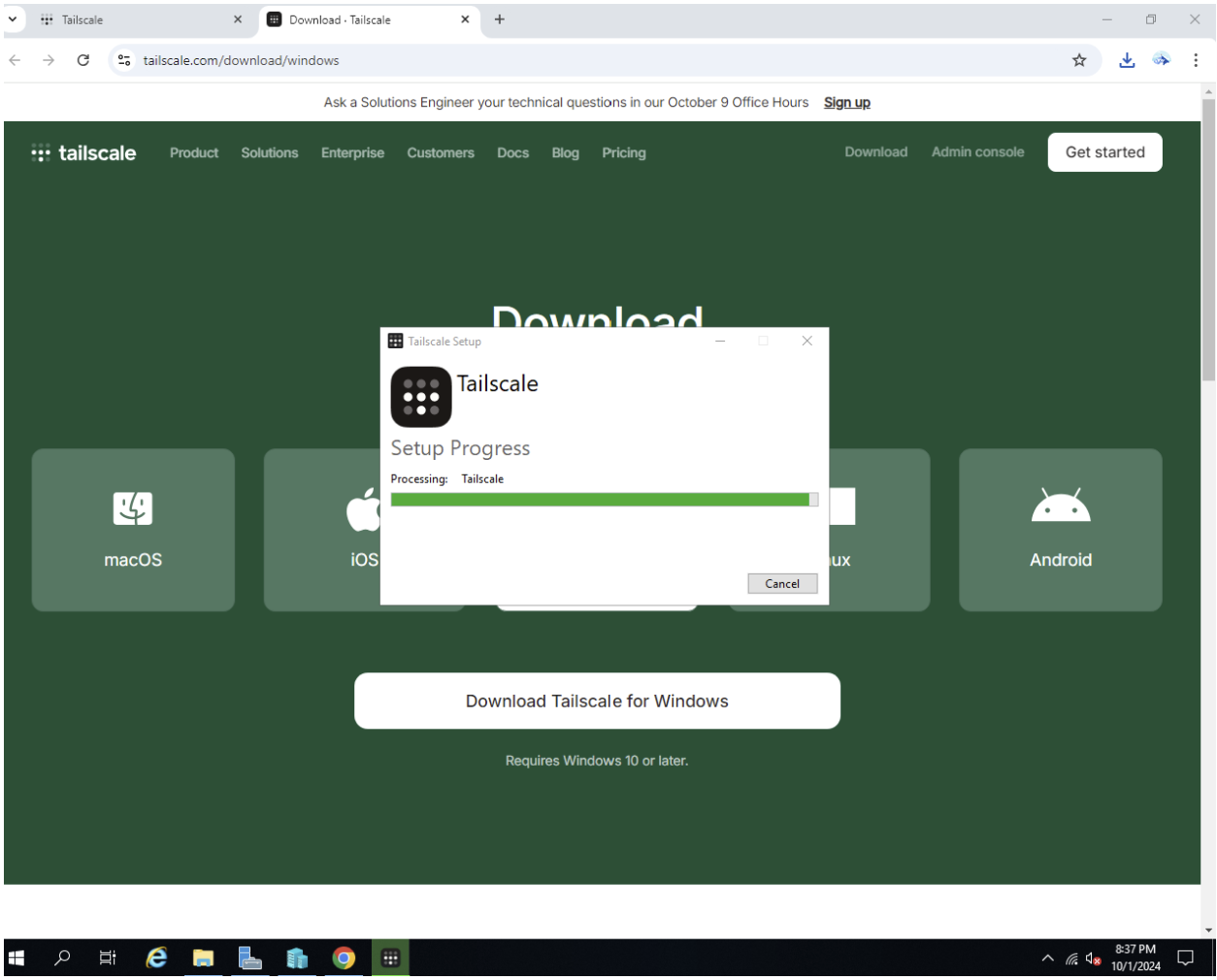Go to the Customers page

441,152
